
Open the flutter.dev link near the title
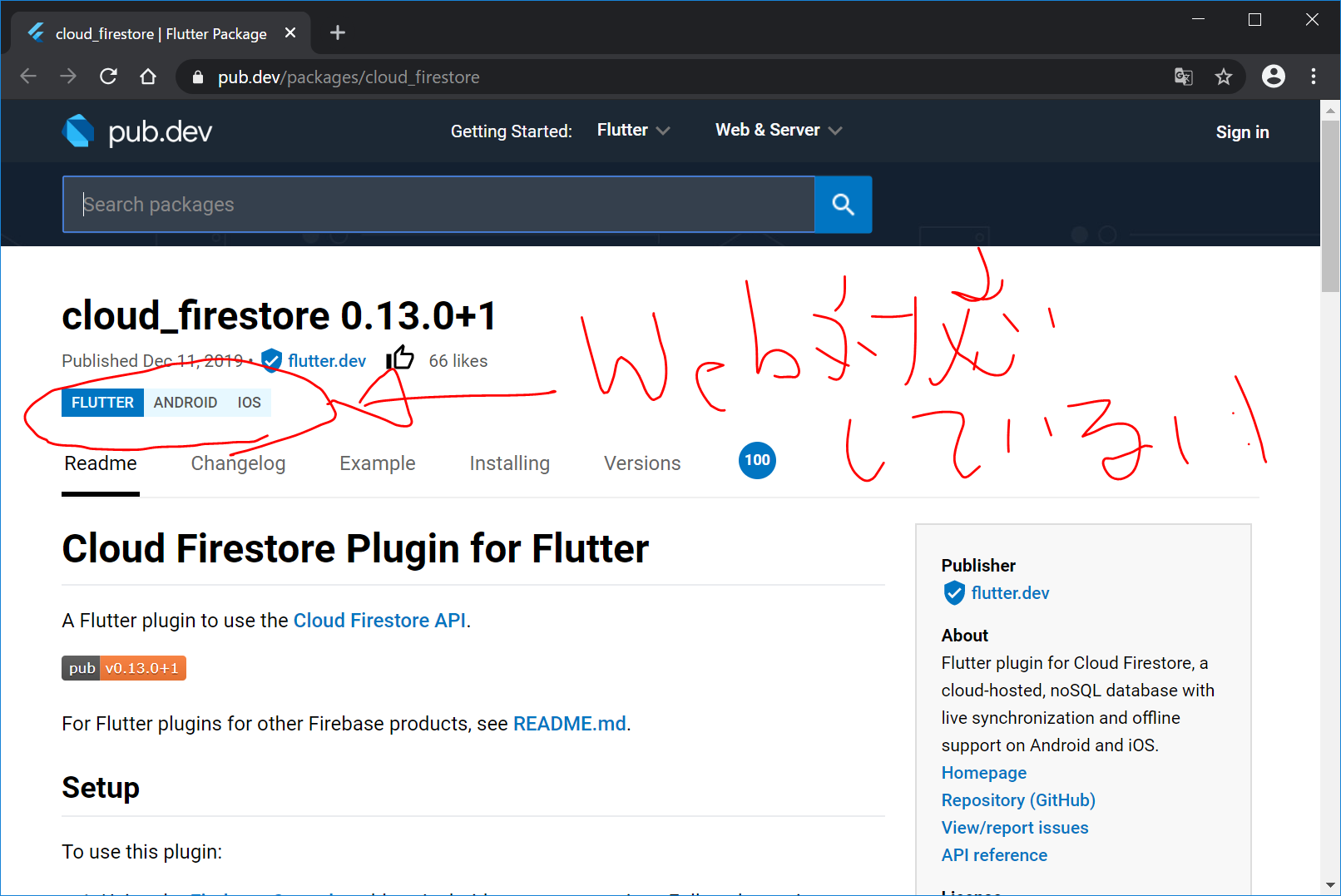pos(327,361)
